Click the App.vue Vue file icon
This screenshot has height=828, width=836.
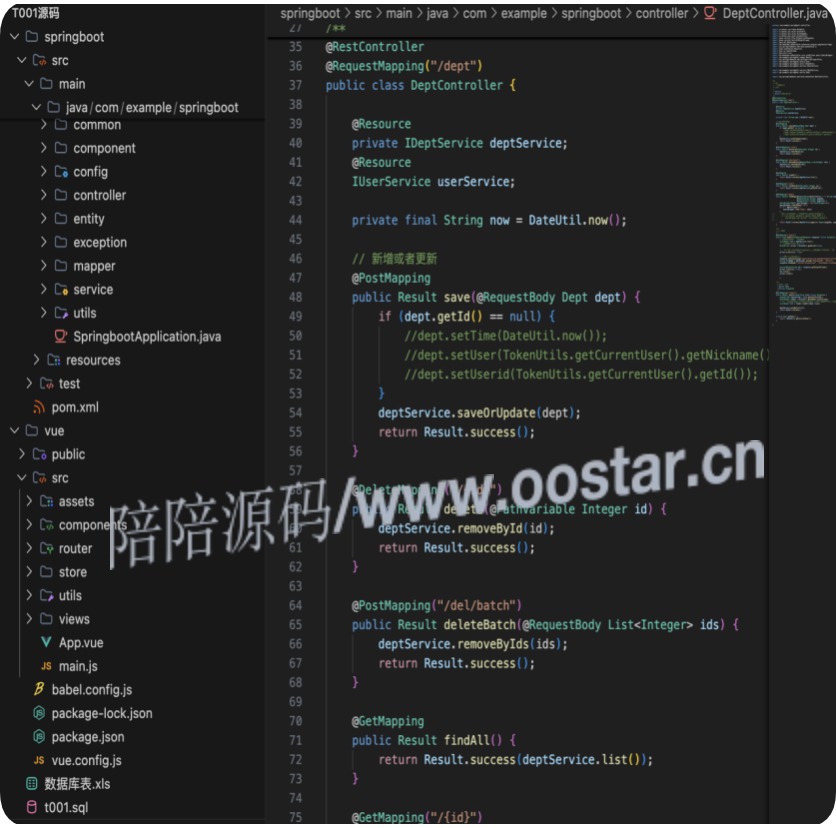tap(46, 643)
